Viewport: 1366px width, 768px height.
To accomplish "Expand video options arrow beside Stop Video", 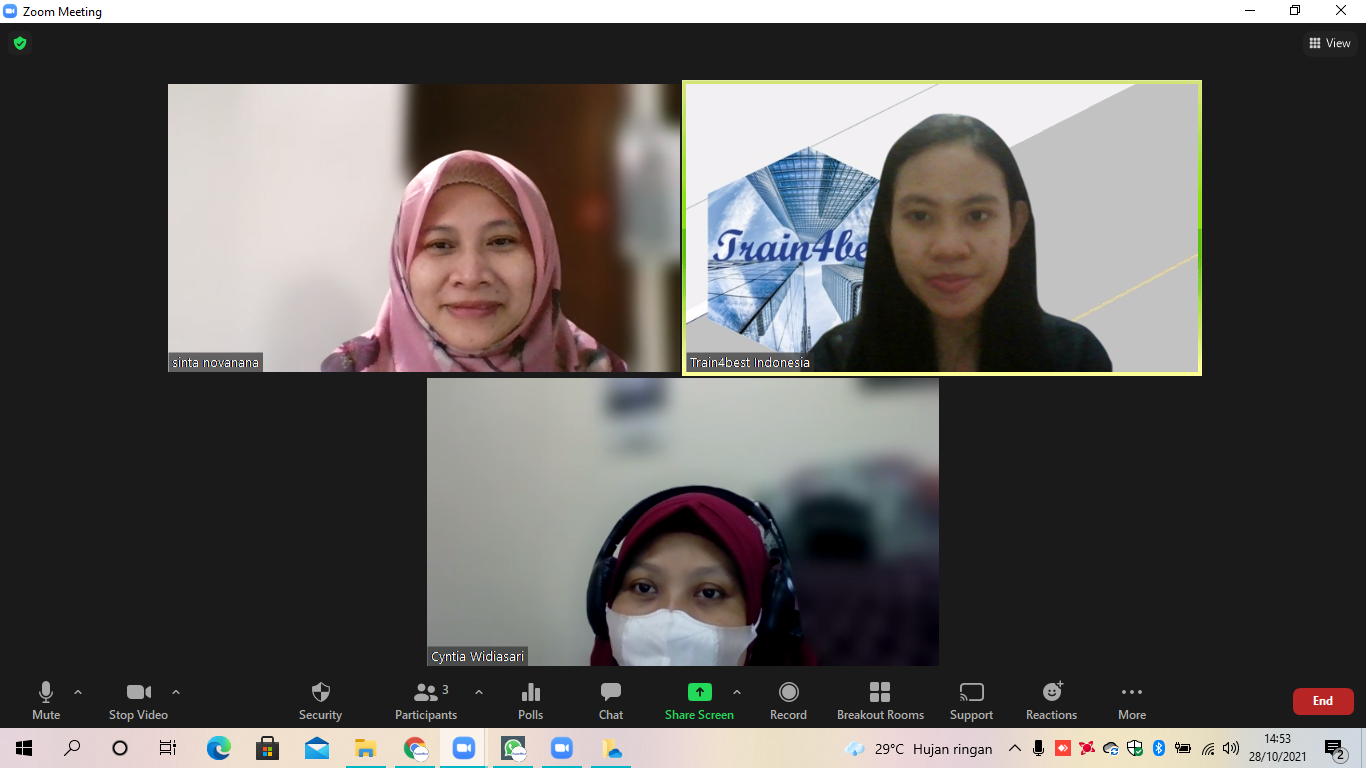I will tap(176, 692).
